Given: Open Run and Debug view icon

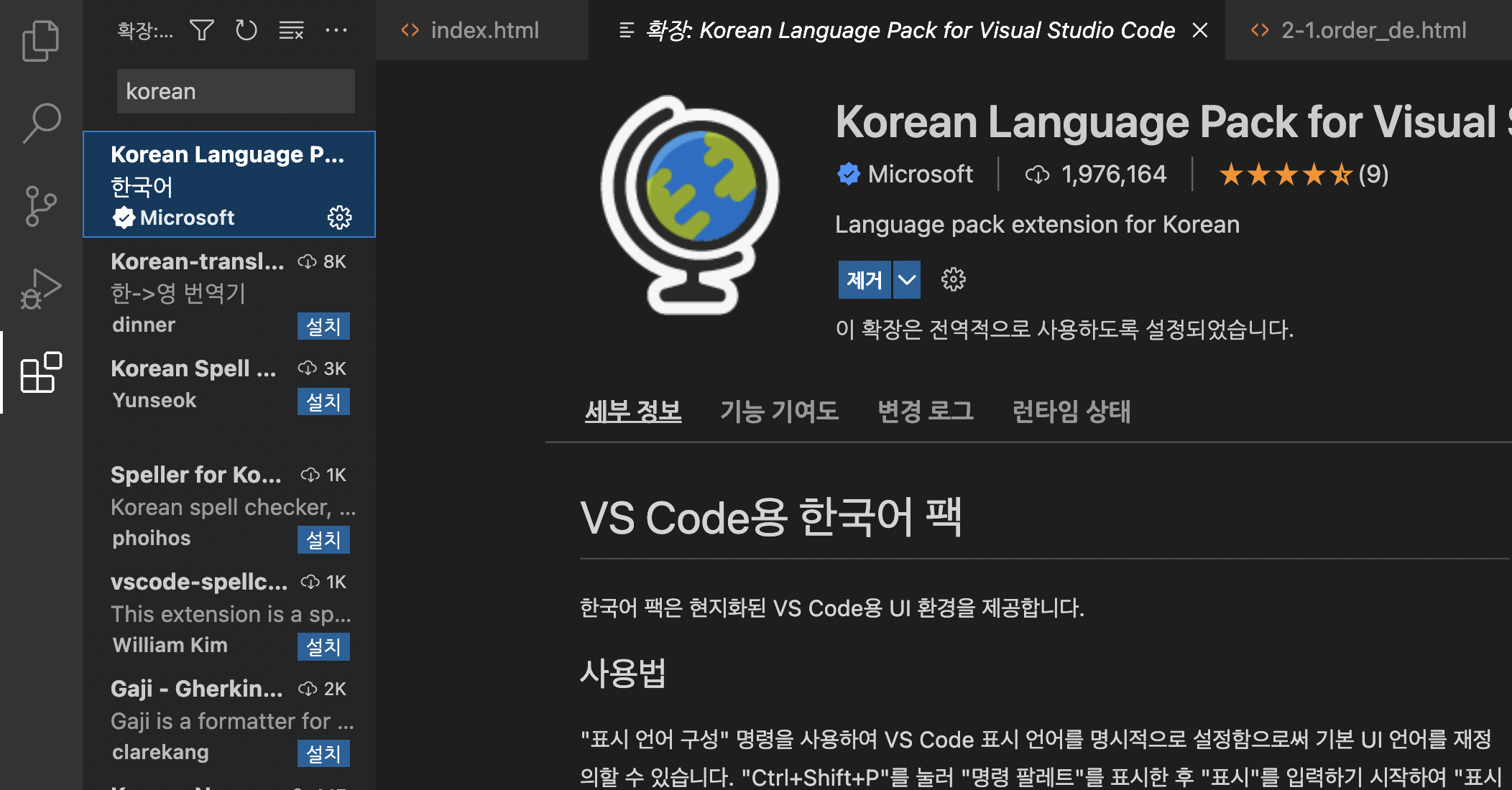Looking at the screenshot, I should point(41,289).
